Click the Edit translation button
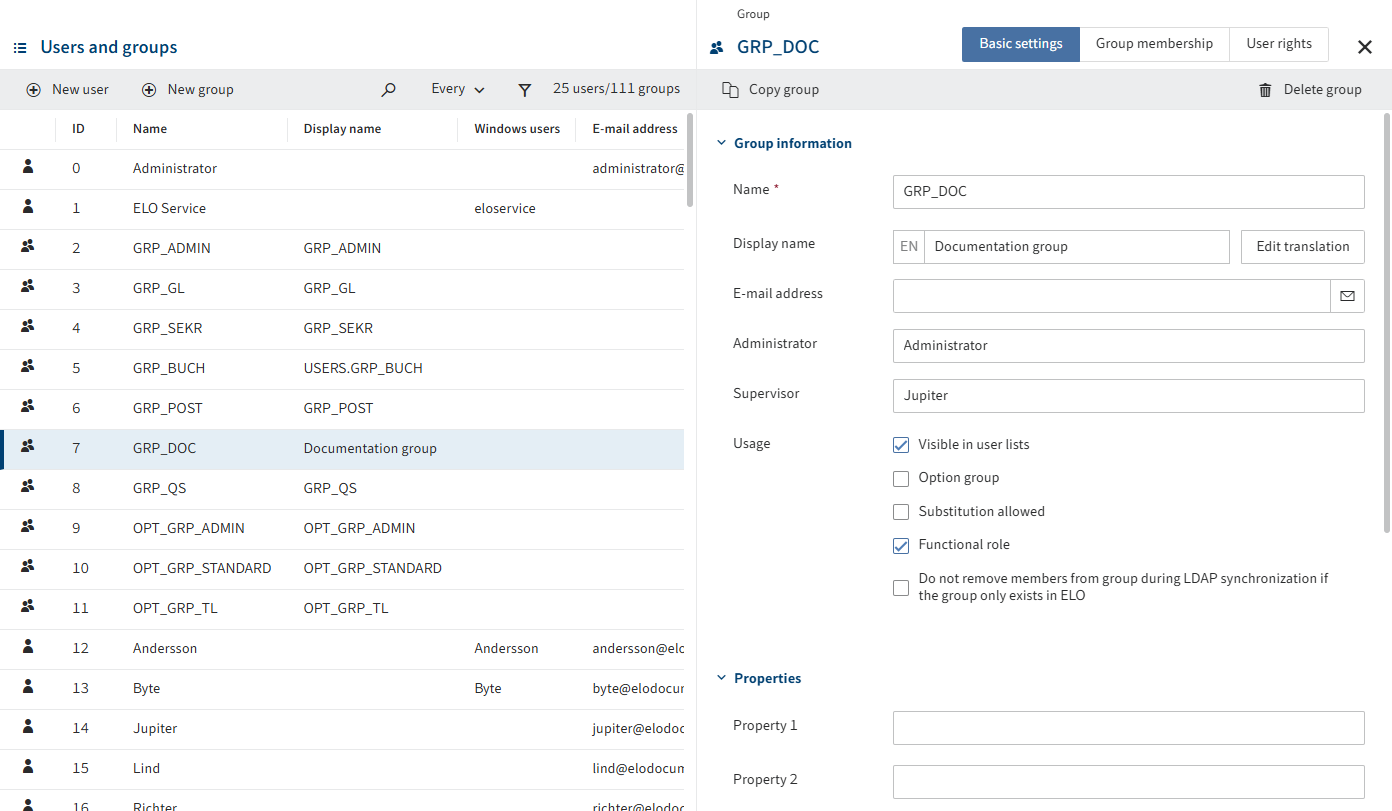Image resolution: width=1392 pixels, height=811 pixels. [x=1302, y=247]
